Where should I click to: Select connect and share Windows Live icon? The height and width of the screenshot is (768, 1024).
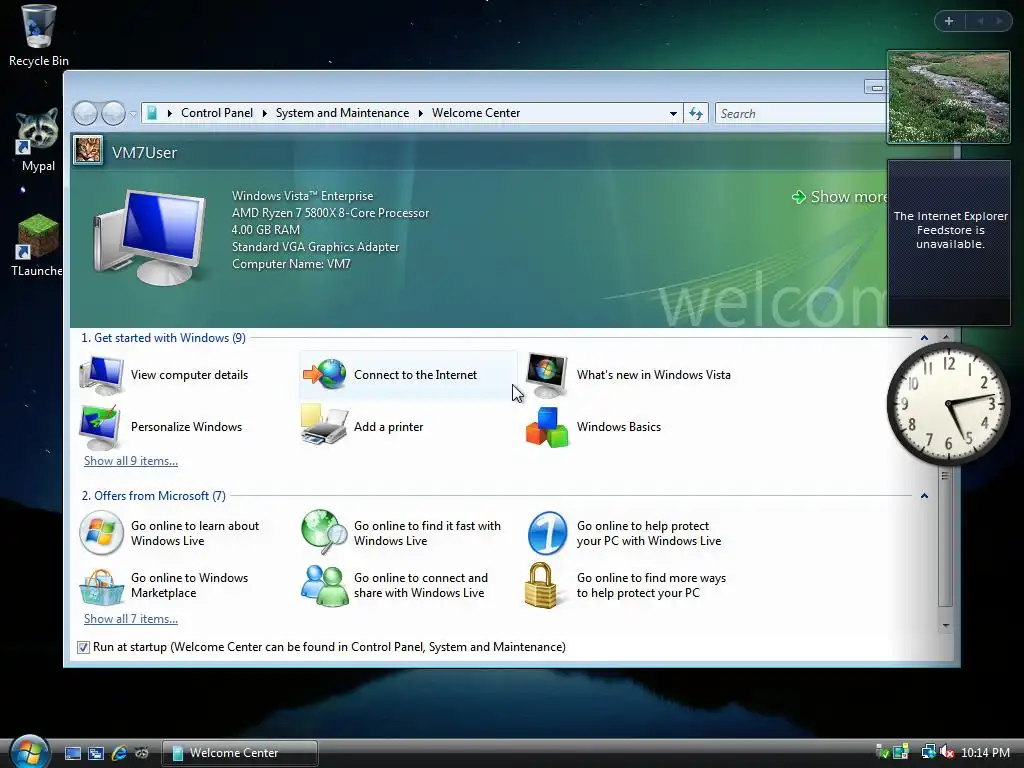324,586
